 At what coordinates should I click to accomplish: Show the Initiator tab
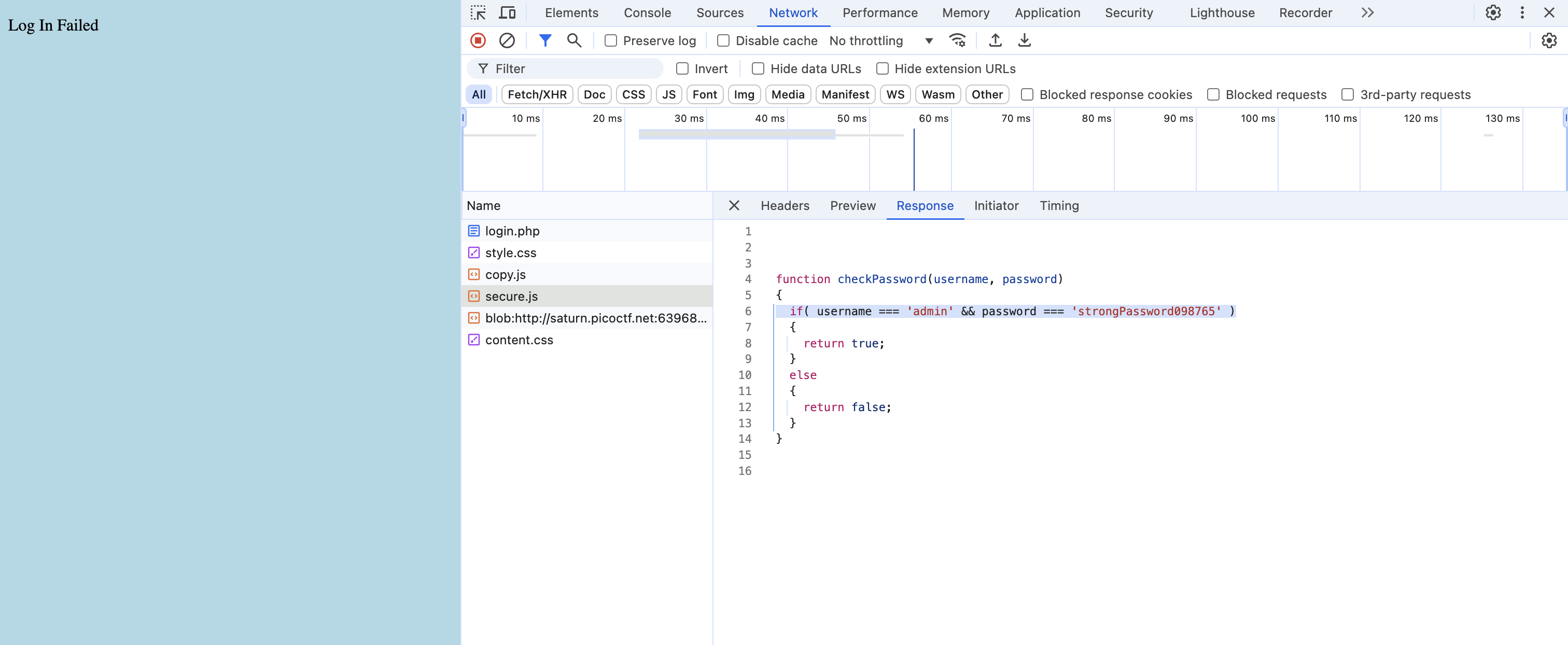(996, 206)
